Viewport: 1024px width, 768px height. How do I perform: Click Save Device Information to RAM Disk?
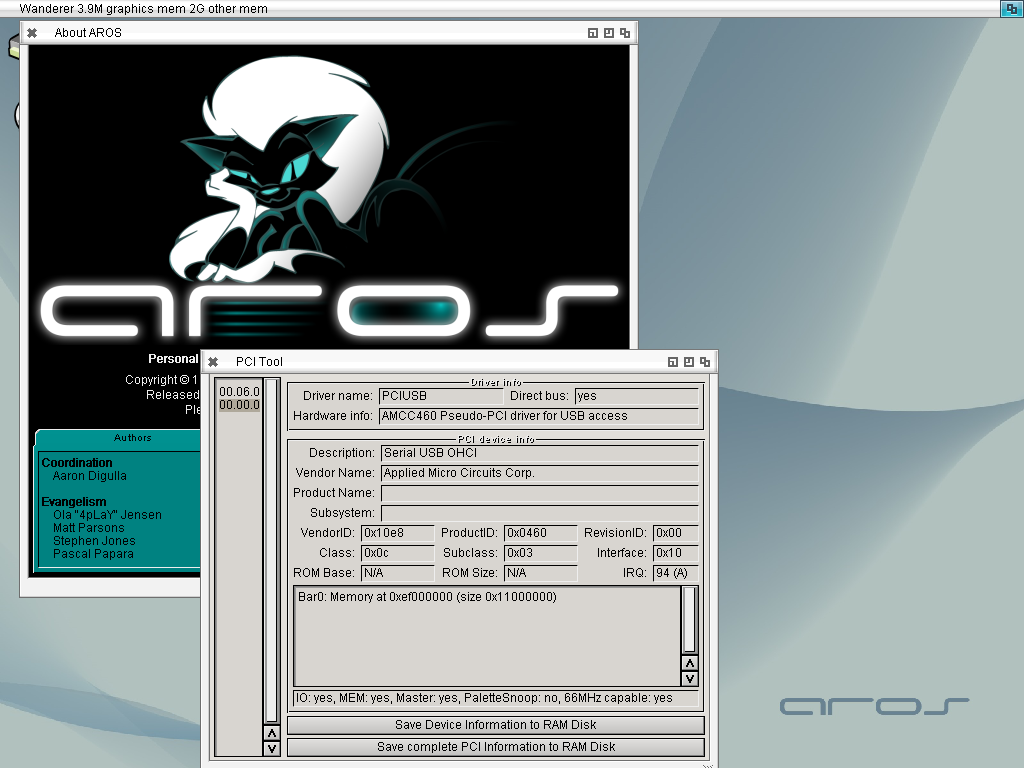(x=496, y=725)
